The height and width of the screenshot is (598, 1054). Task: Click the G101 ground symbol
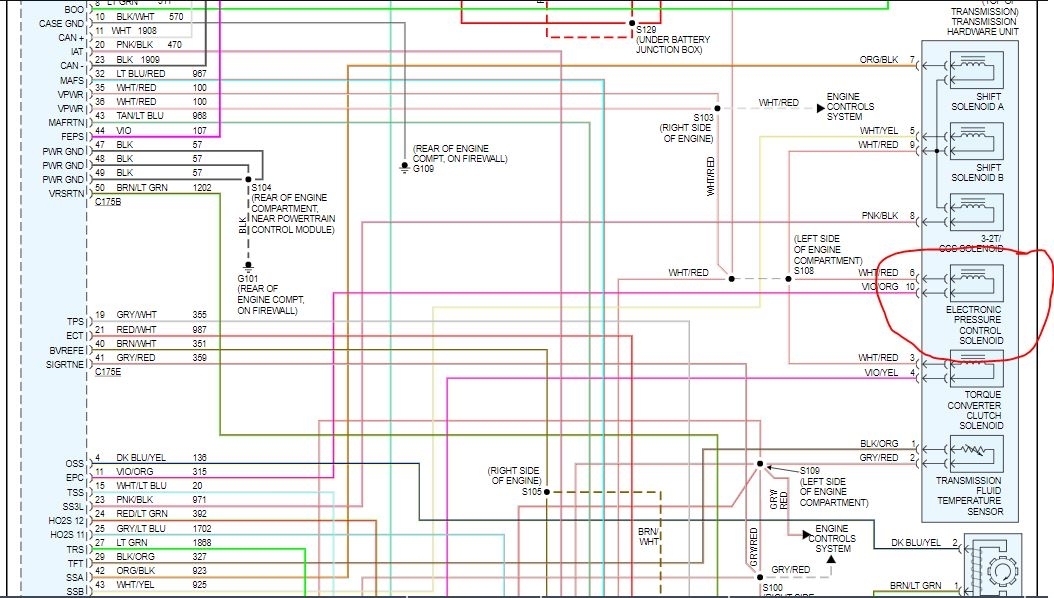pyautogui.click(x=248, y=267)
